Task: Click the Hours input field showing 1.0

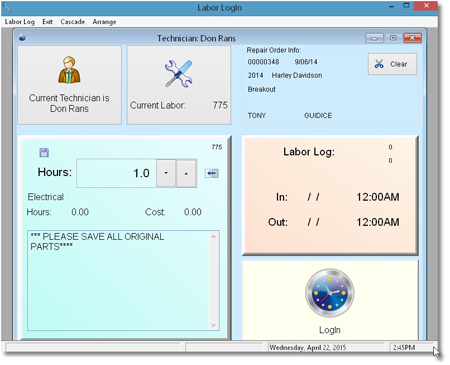Action: pyautogui.click(x=116, y=173)
